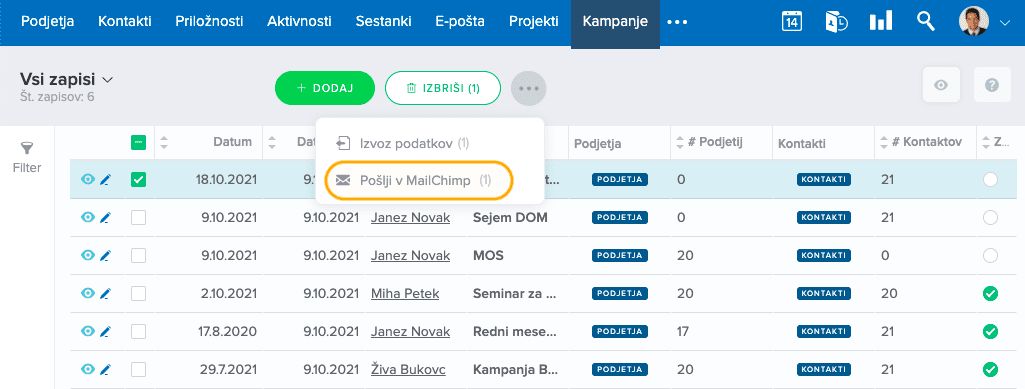The image size is (1025, 389).
Task: Click the search magnifier icon
Action: click(x=925, y=21)
